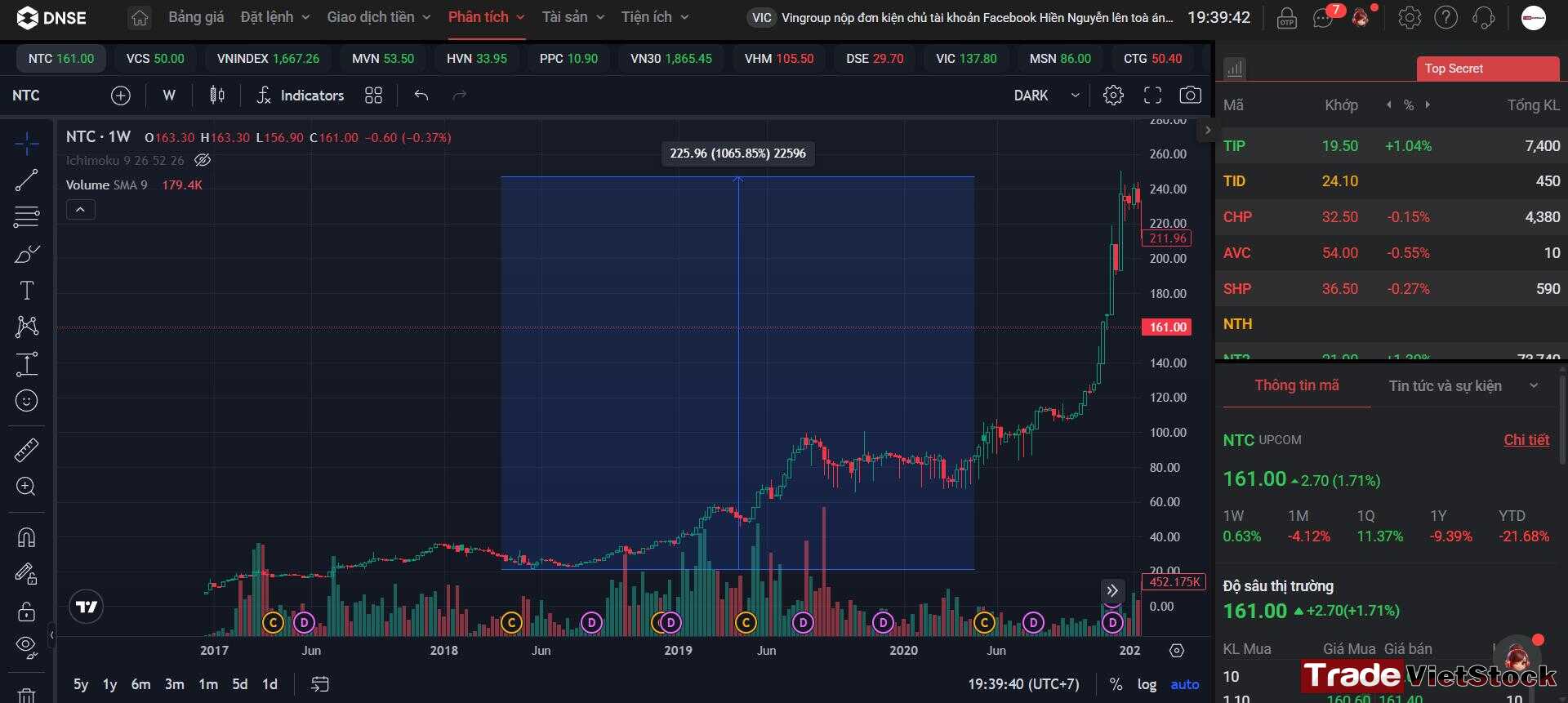The width and height of the screenshot is (1568, 703).
Task: Open the candlestick chart style selector
Action: point(216,96)
